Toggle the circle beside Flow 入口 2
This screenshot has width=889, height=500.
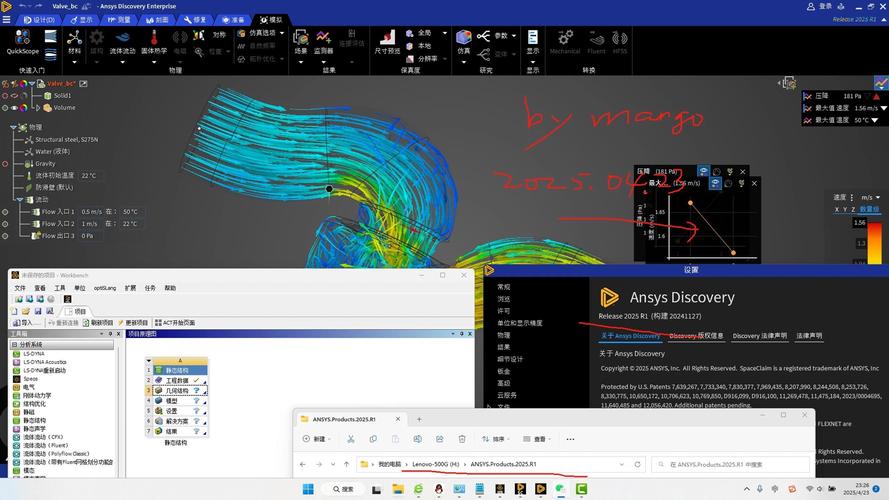(5, 224)
